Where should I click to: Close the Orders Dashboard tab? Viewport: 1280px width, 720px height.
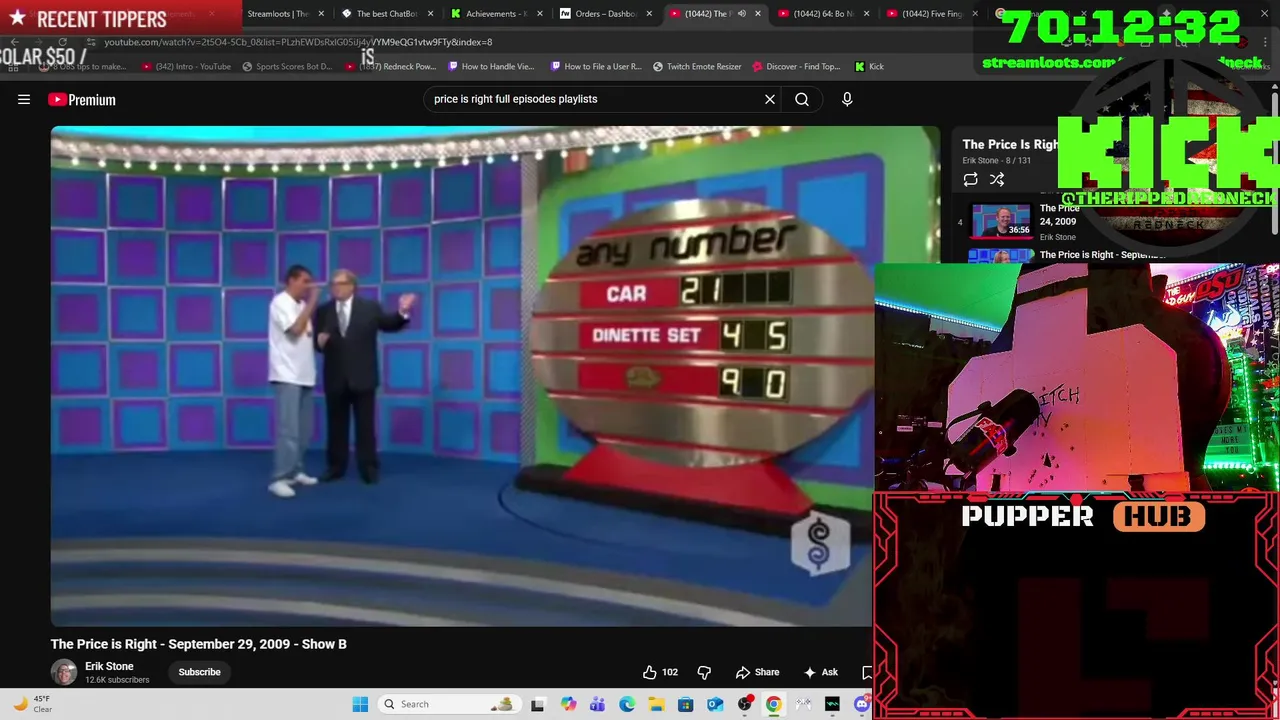click(649, 14)
